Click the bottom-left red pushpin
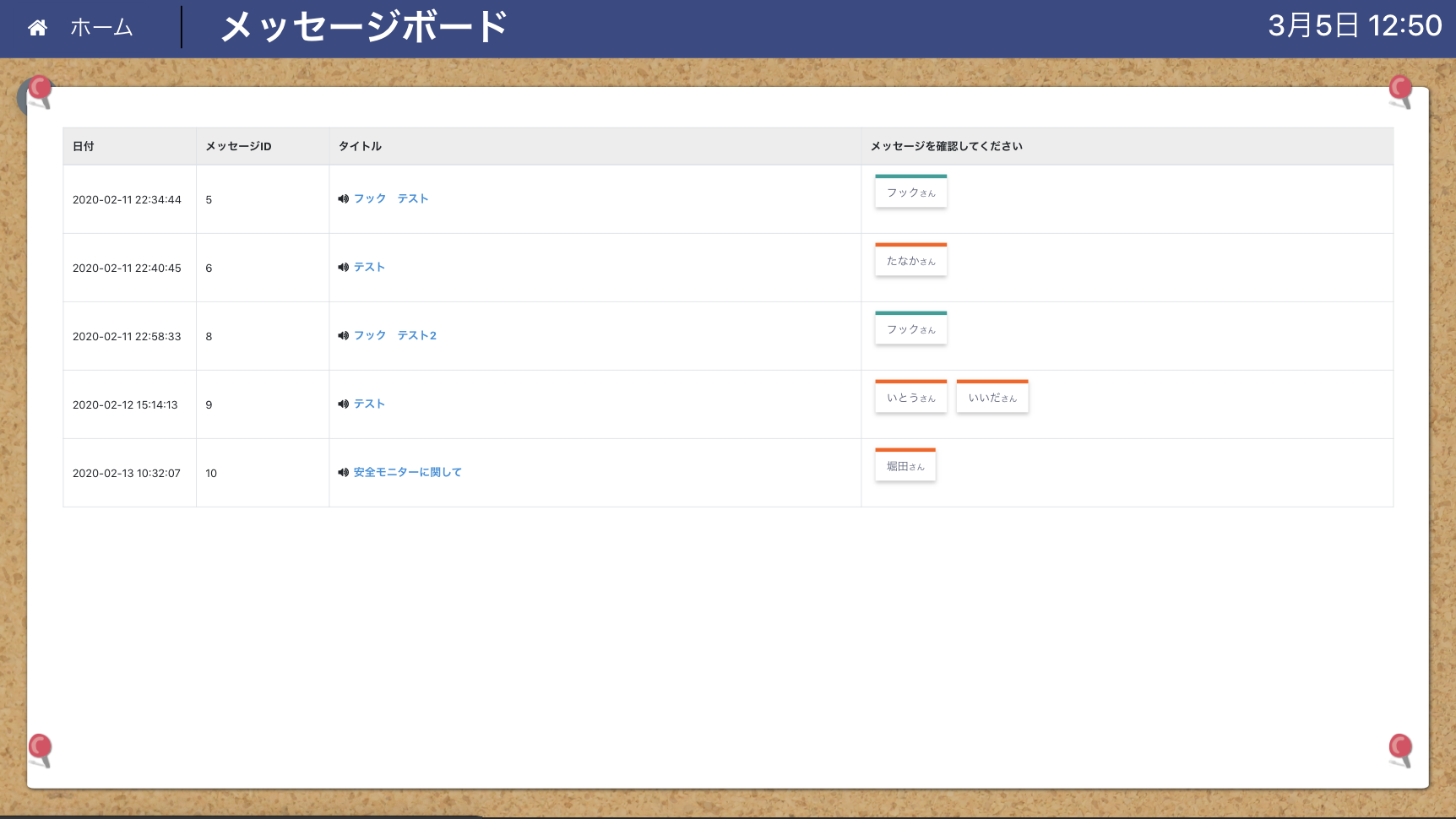The image size is (1456, 819). point(40,748)
